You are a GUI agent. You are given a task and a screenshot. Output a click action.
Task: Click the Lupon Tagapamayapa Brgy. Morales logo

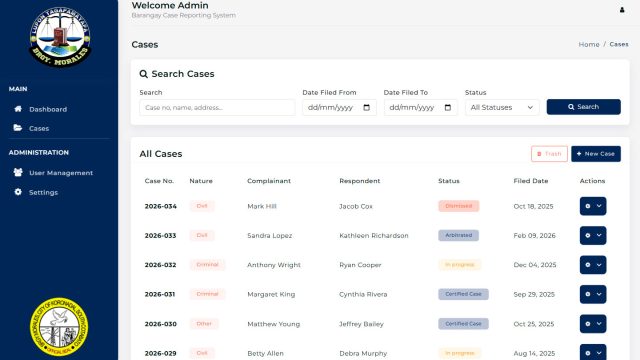tap(60, 37)
